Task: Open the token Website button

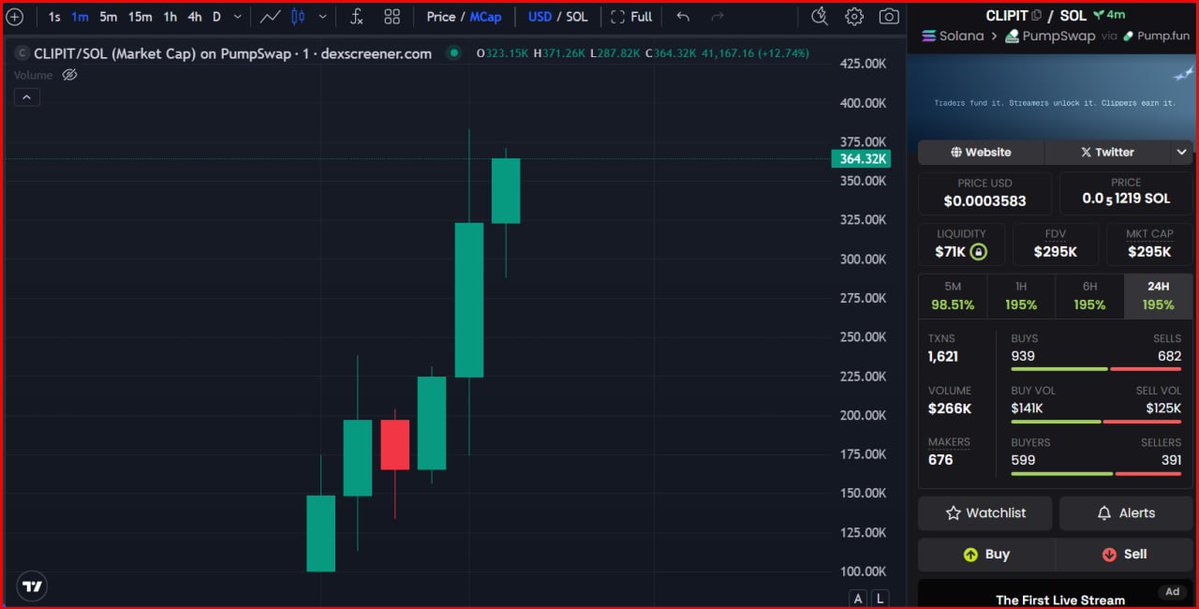Action: (981, 152)
